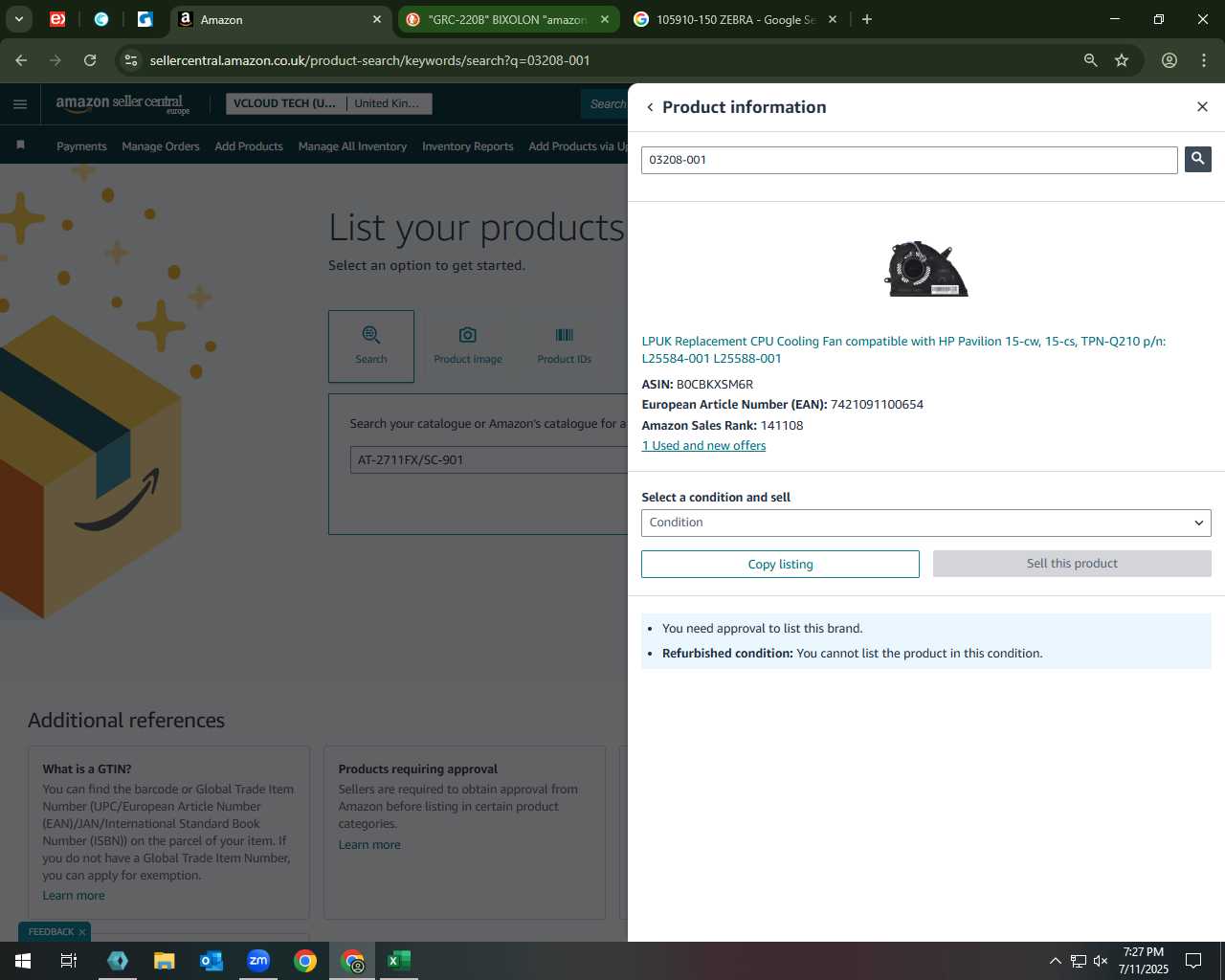Click the ASIN value B0CBKXSM6R
The height and width of the screenshot is (980, 1225).
[x=715, y=385]
